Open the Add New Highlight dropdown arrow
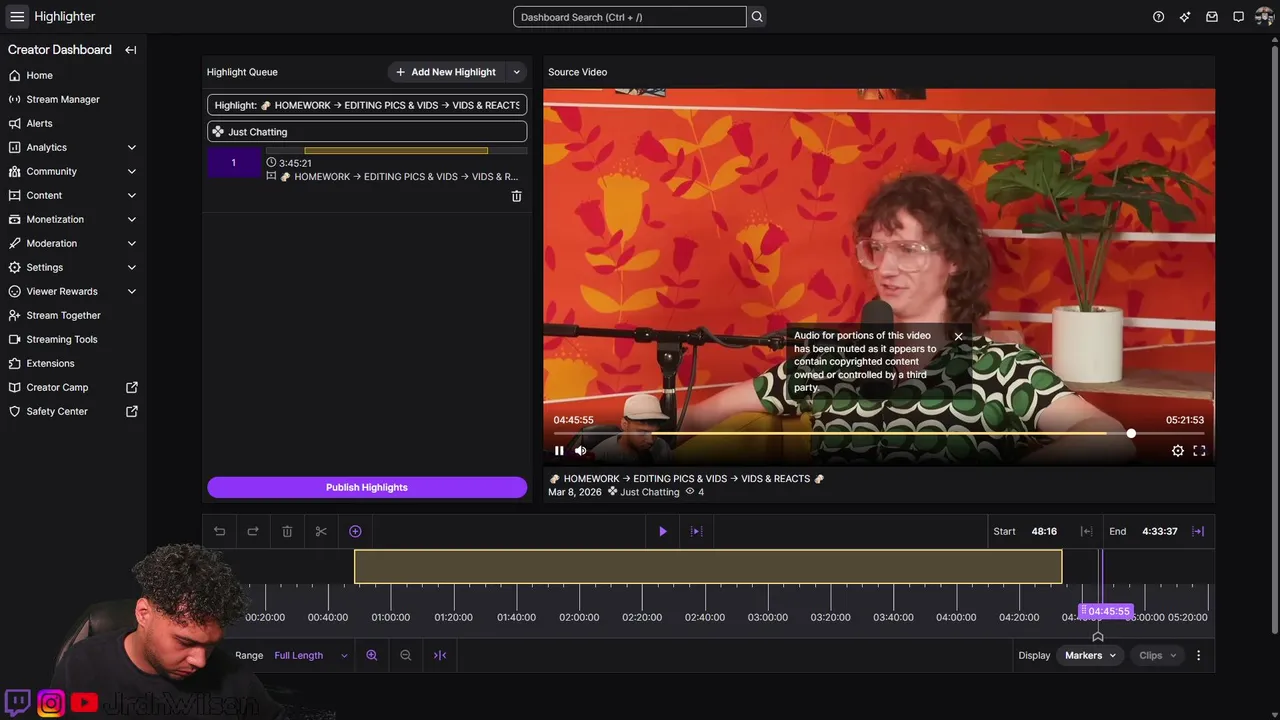1280x720 pixels. 516,72
